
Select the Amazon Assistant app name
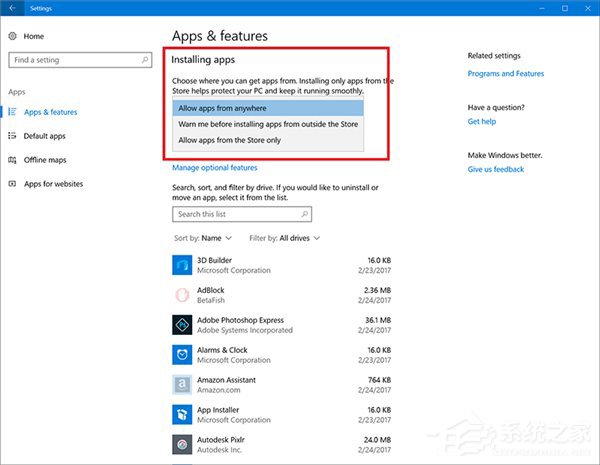click(x=226, y=380)
